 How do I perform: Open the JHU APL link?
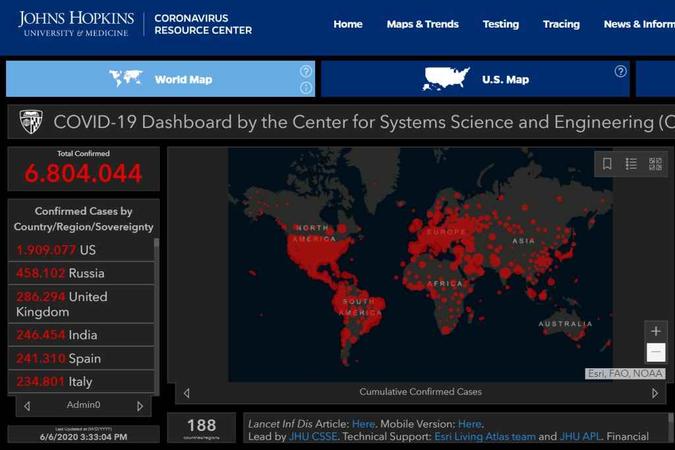pyautogui.click(x=580, y=437)
